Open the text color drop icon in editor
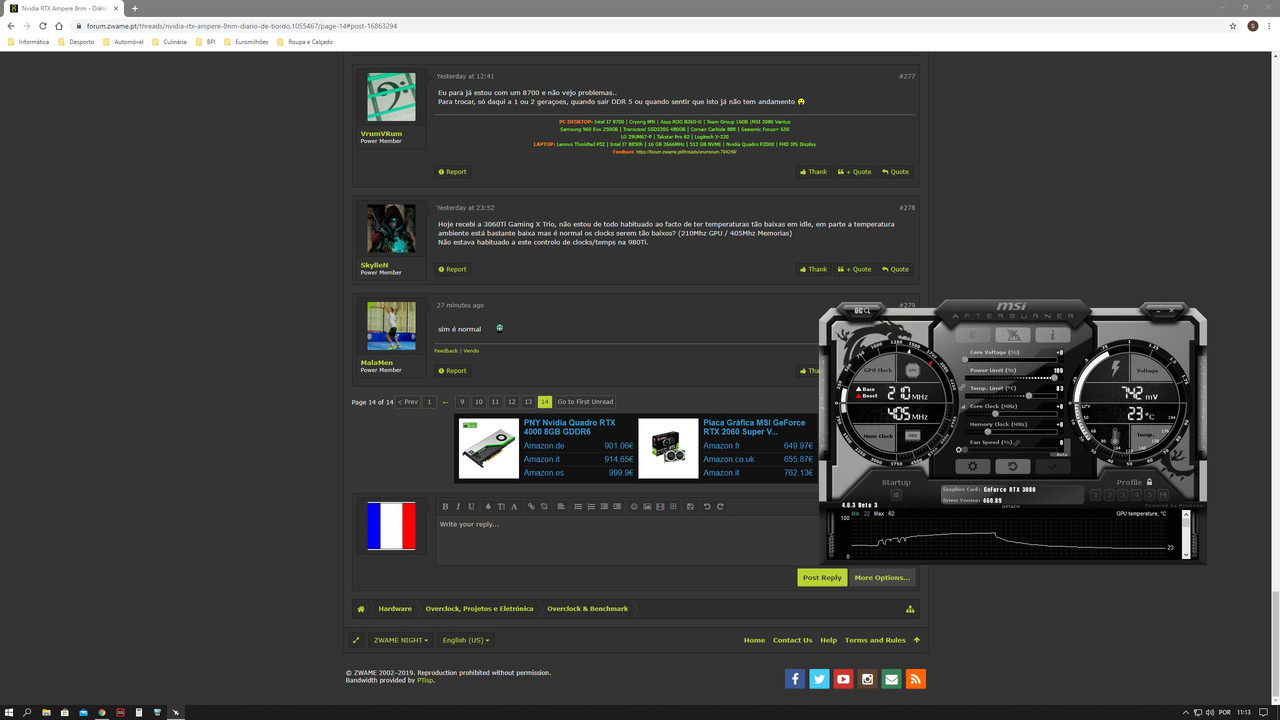The width and height of the screenshot is (1280, 720). 488,506
